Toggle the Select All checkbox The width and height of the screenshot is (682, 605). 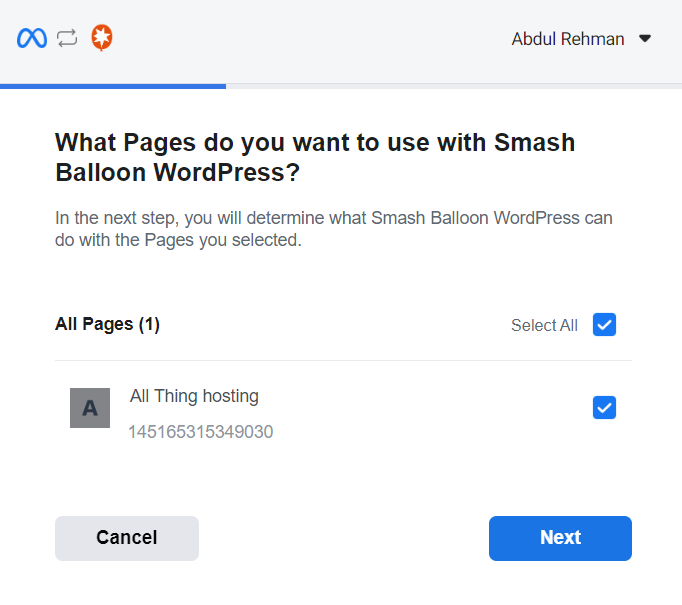point(604,325)
